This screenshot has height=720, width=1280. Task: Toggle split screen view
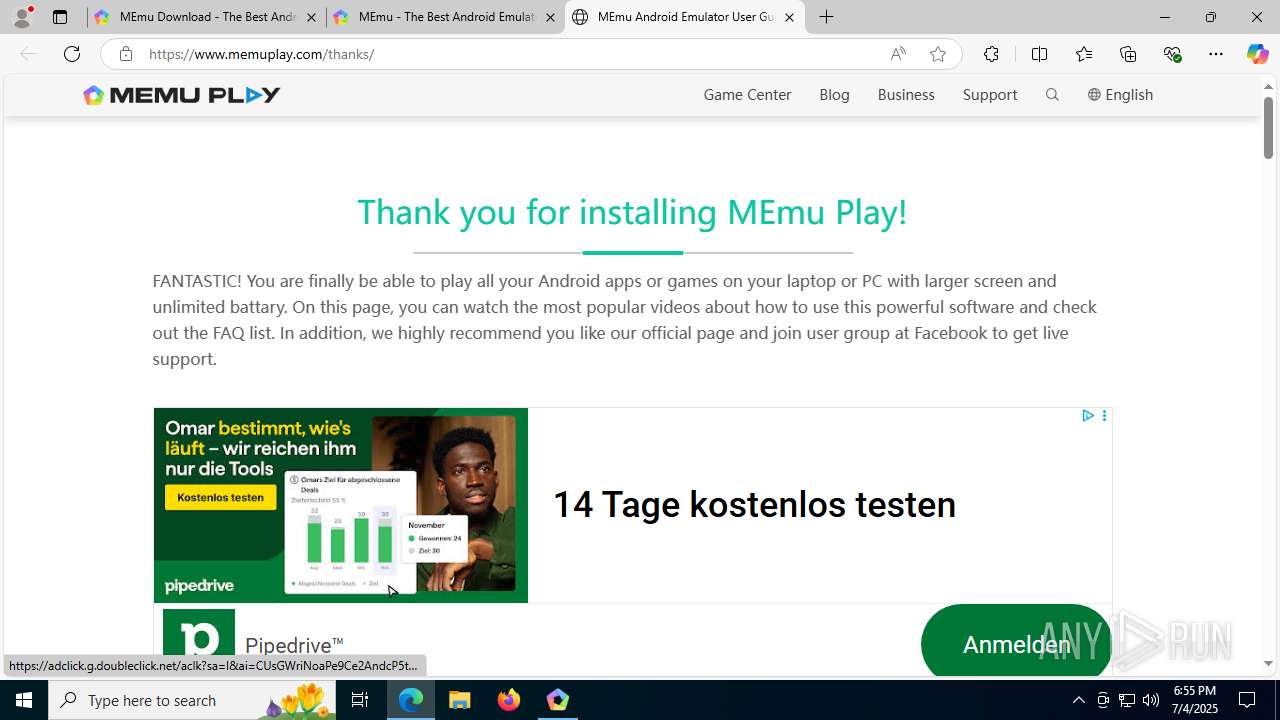coord(1039,54)
